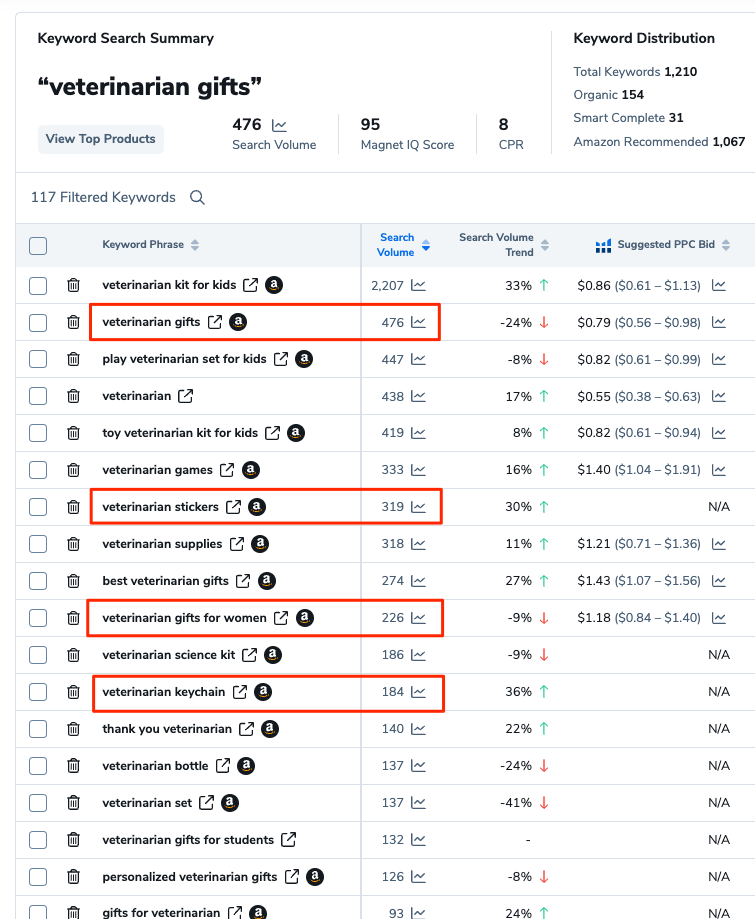This screenshot has height=919, width=755.
Task: View PPC bid chart for best veterinarian gifts
Action: [719, 581]
